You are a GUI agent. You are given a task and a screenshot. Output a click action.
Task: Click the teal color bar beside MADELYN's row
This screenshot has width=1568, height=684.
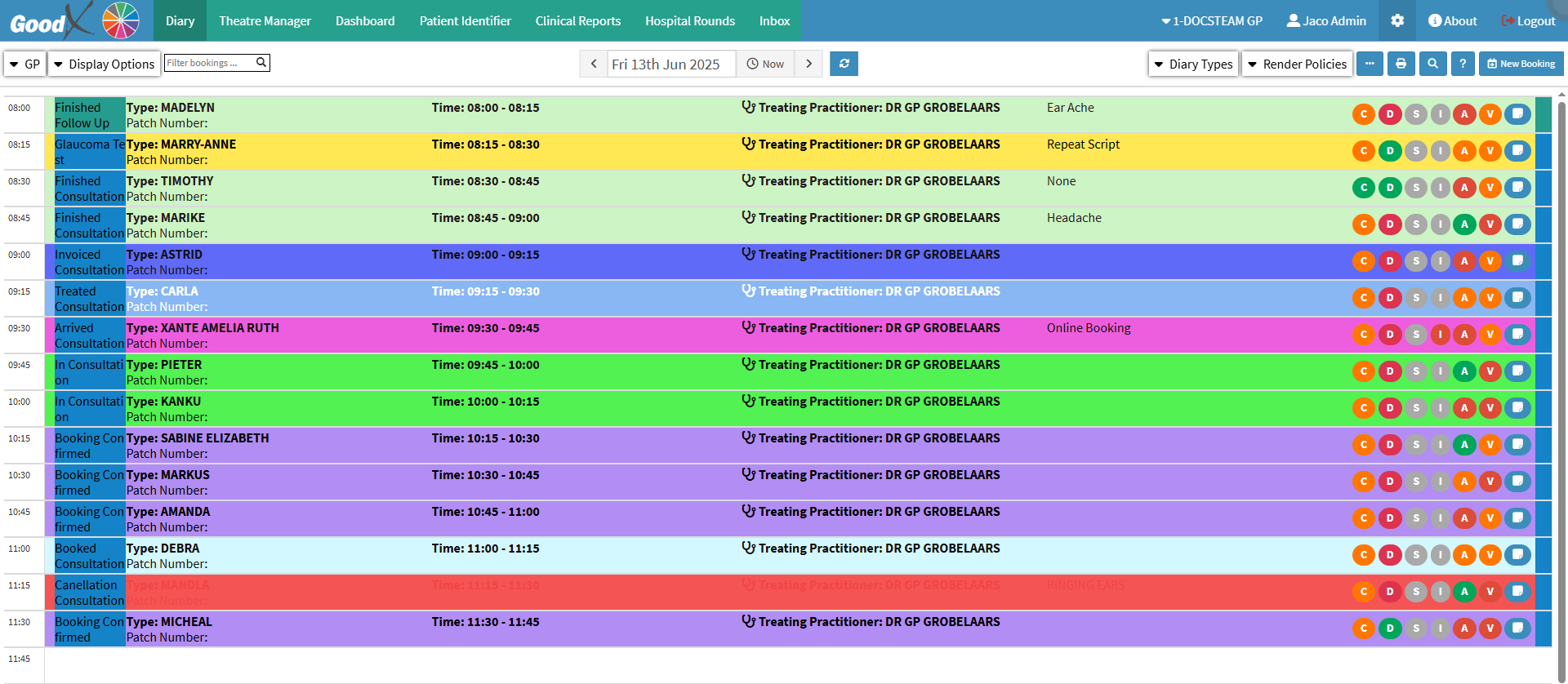(x=1543, y=114)
